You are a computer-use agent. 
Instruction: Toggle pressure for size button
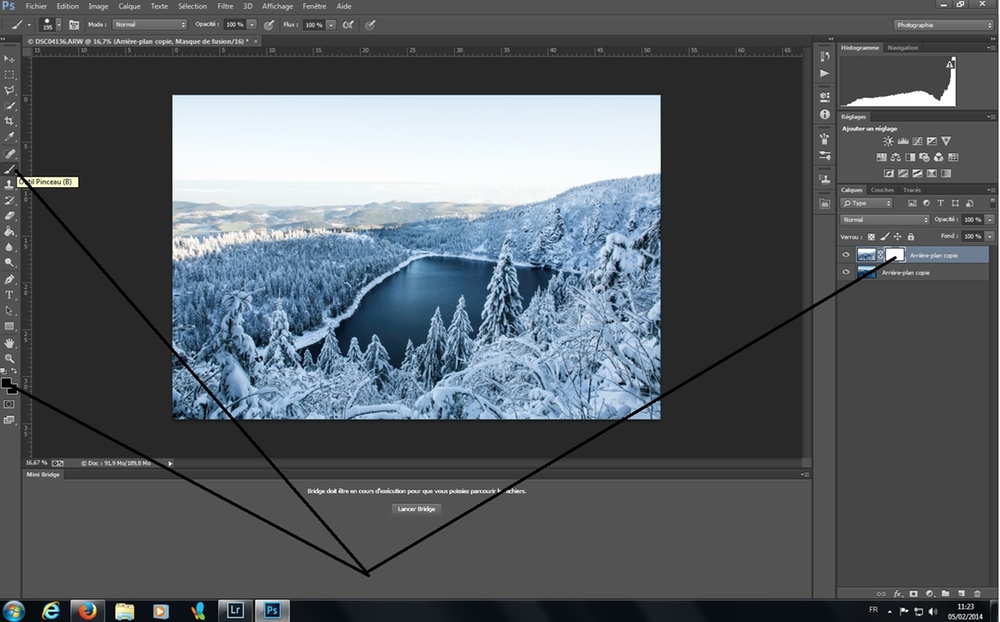coord(370,25)
